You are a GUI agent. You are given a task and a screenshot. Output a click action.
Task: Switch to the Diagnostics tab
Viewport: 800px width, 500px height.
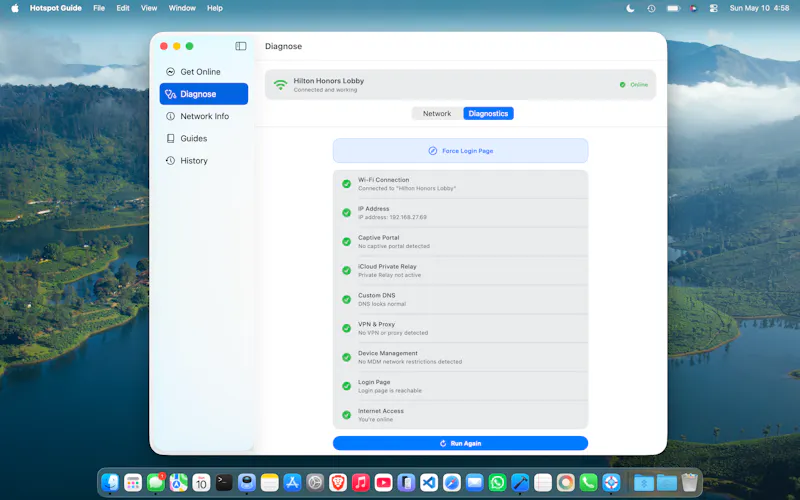pyautogui.click(x=488, y=113)
